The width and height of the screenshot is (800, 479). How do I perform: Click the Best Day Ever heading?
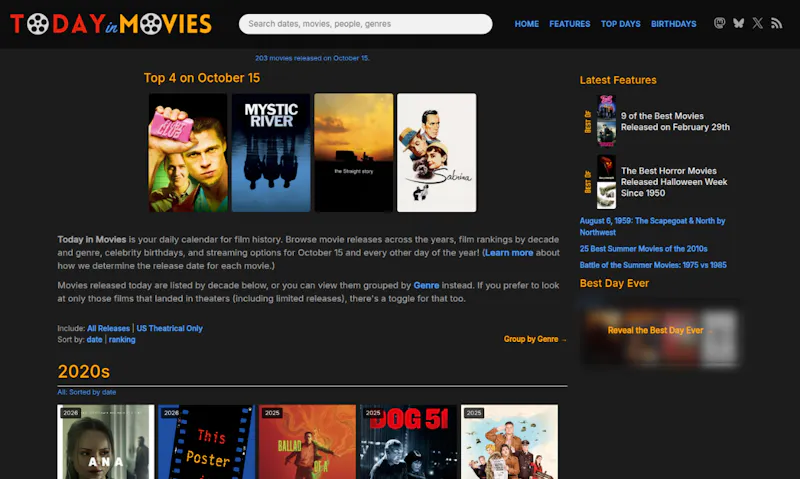614,283
